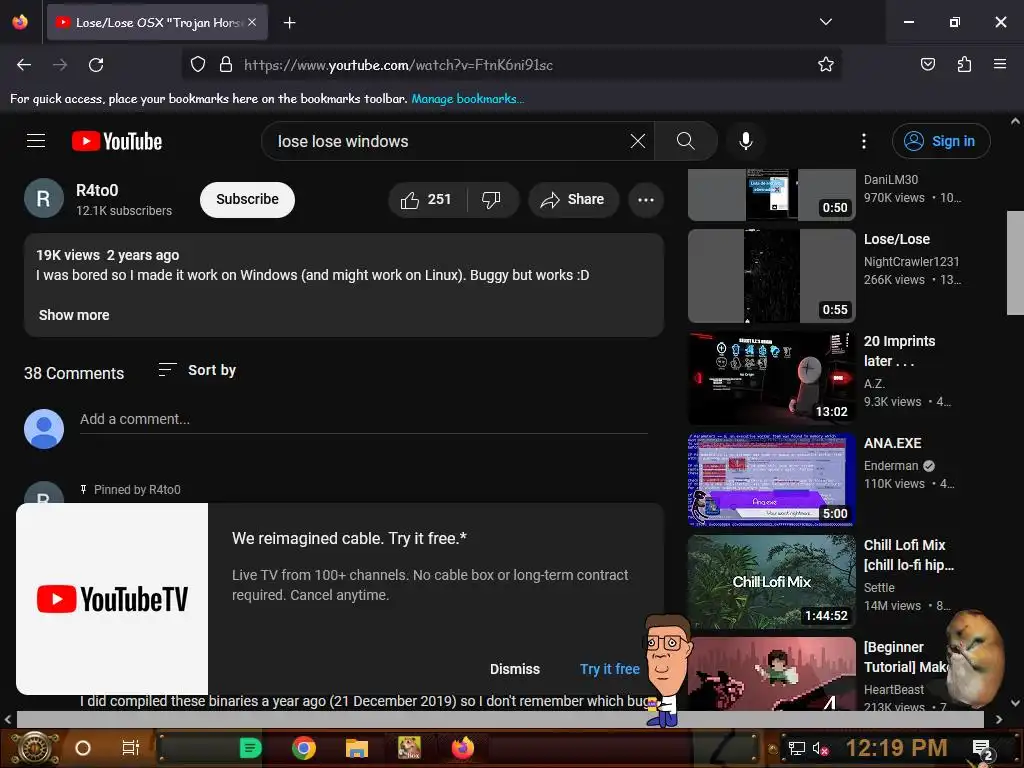Open tracking protection shield info

pyautogui.click(x=198, y=65)
